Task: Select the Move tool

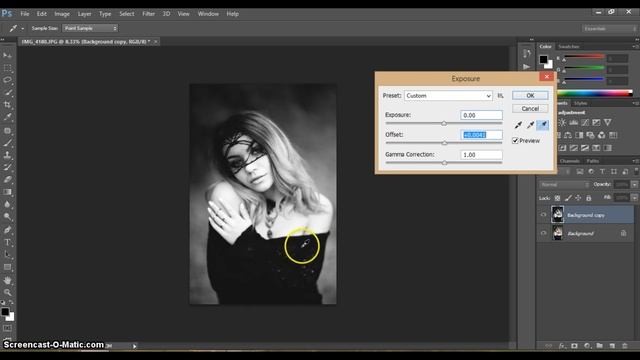Action: pos(7,55)
